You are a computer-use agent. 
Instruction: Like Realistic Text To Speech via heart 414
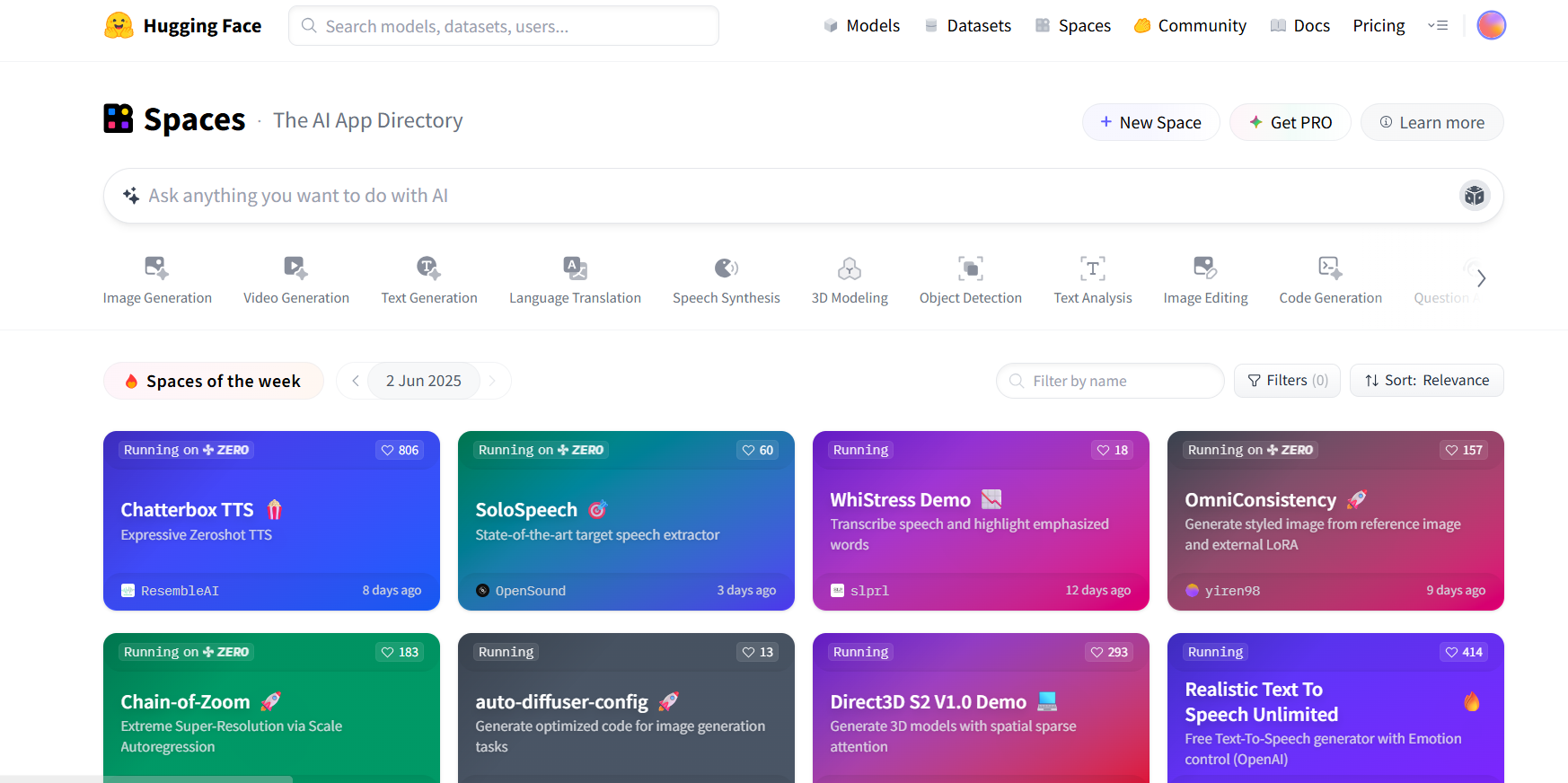(x=1463, y=652)
